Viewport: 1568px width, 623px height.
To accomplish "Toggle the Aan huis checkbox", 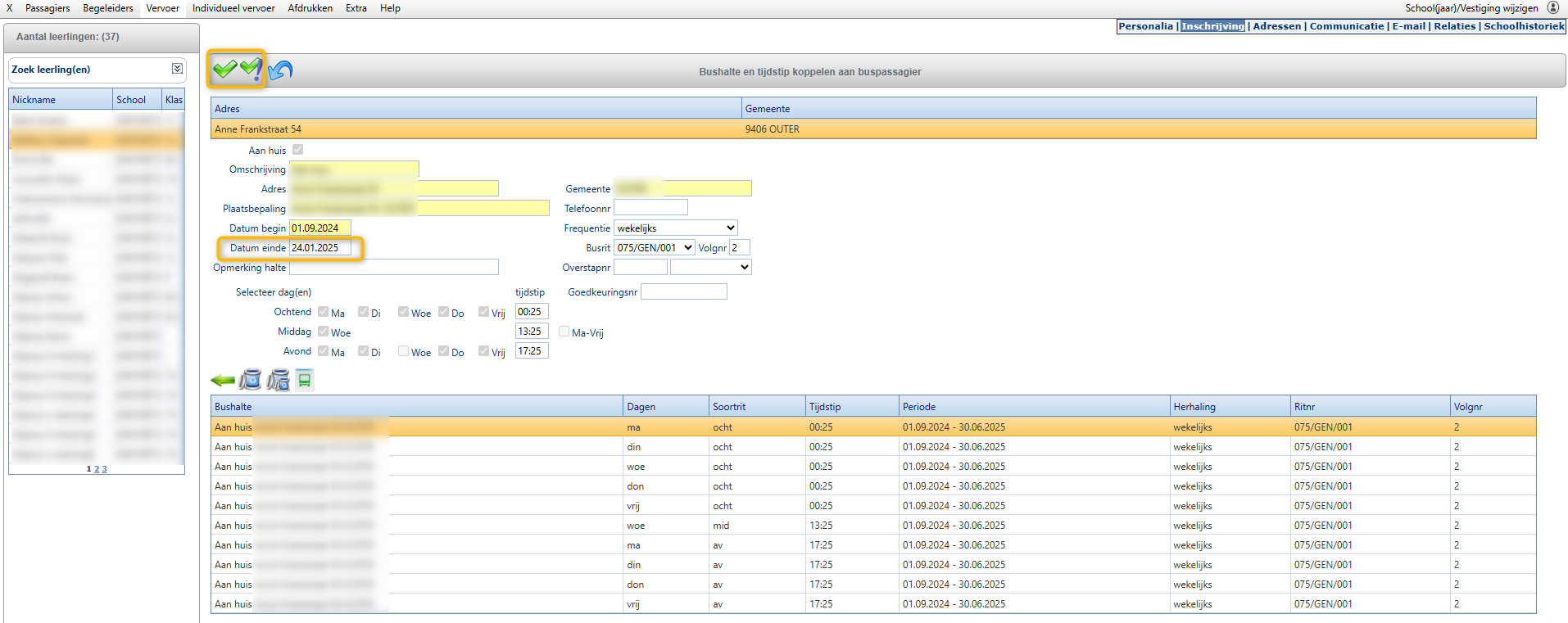I will pos(297,150).
